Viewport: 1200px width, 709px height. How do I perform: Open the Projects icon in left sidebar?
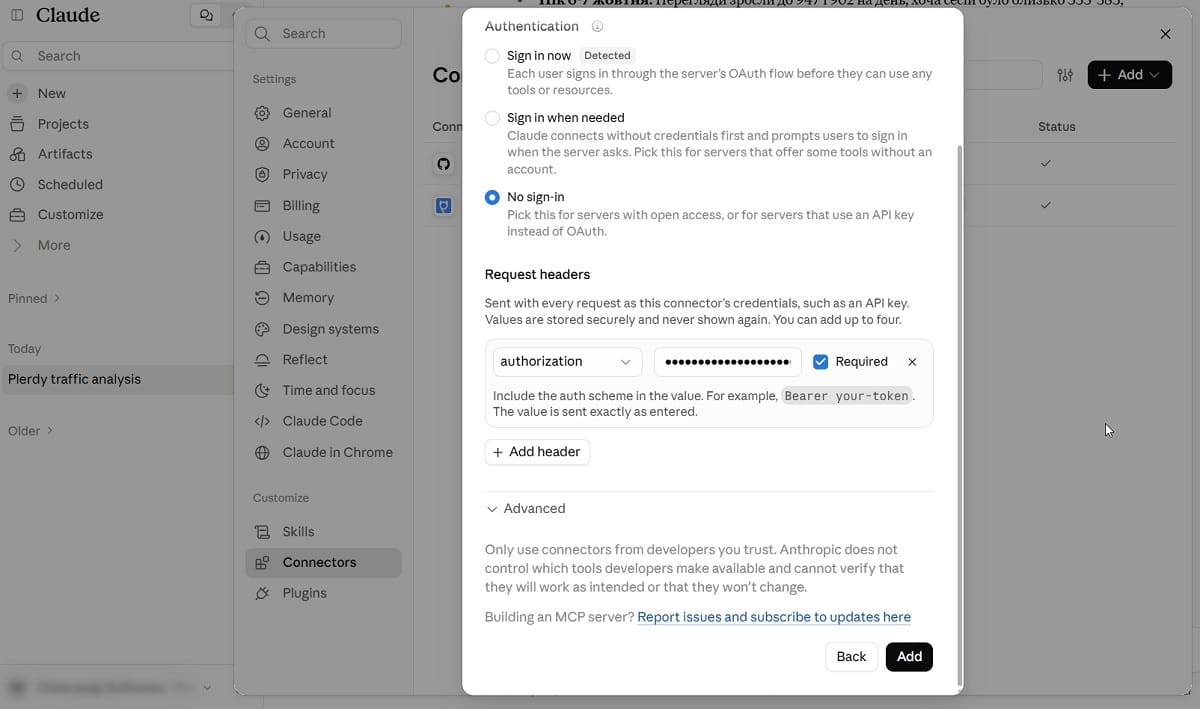(x=17, y=124)
